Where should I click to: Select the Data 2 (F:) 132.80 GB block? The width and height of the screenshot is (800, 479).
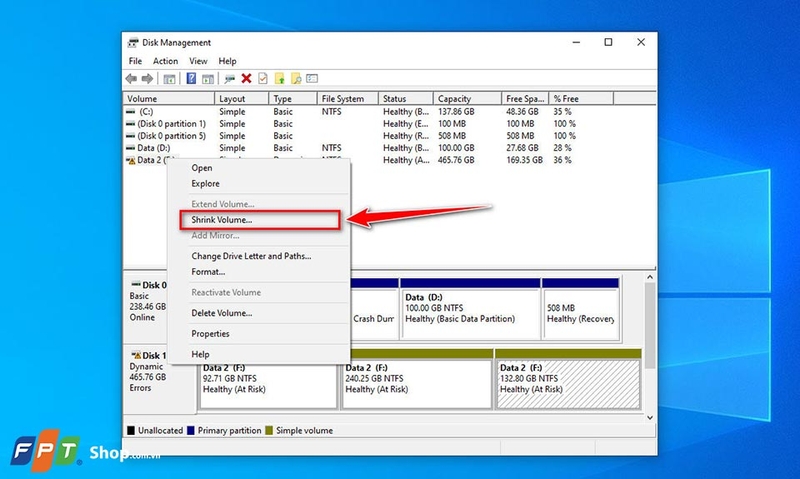tap(568, 379)
